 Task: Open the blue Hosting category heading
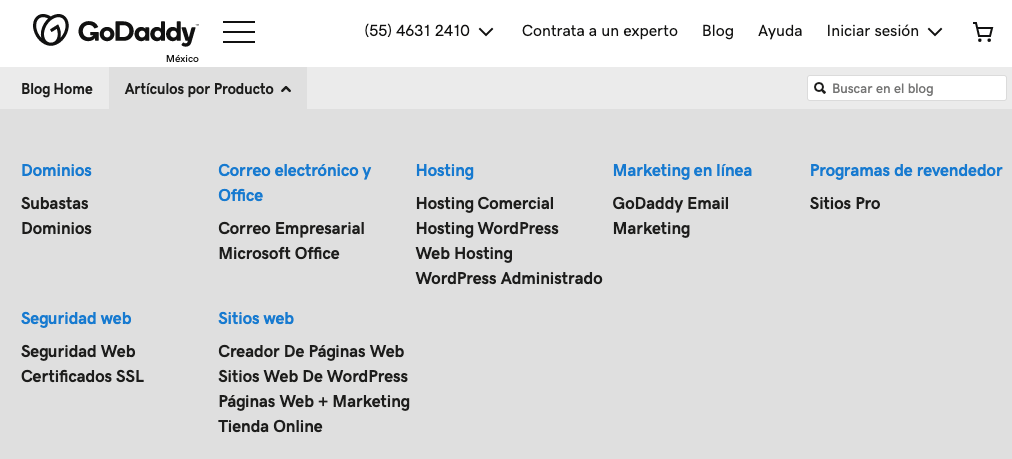(x=445, y=170)
